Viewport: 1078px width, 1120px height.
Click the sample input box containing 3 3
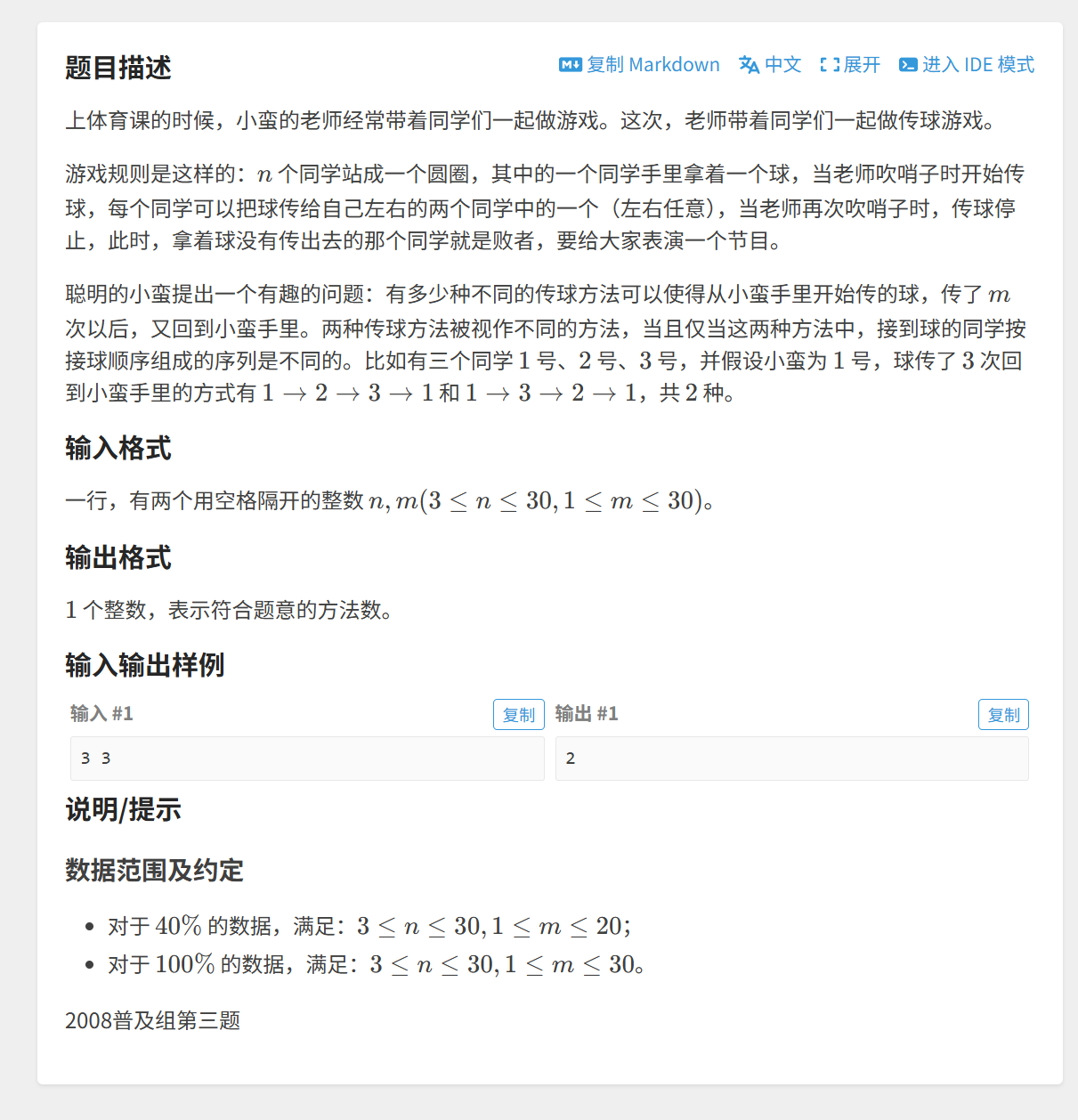tap(307, 759)
